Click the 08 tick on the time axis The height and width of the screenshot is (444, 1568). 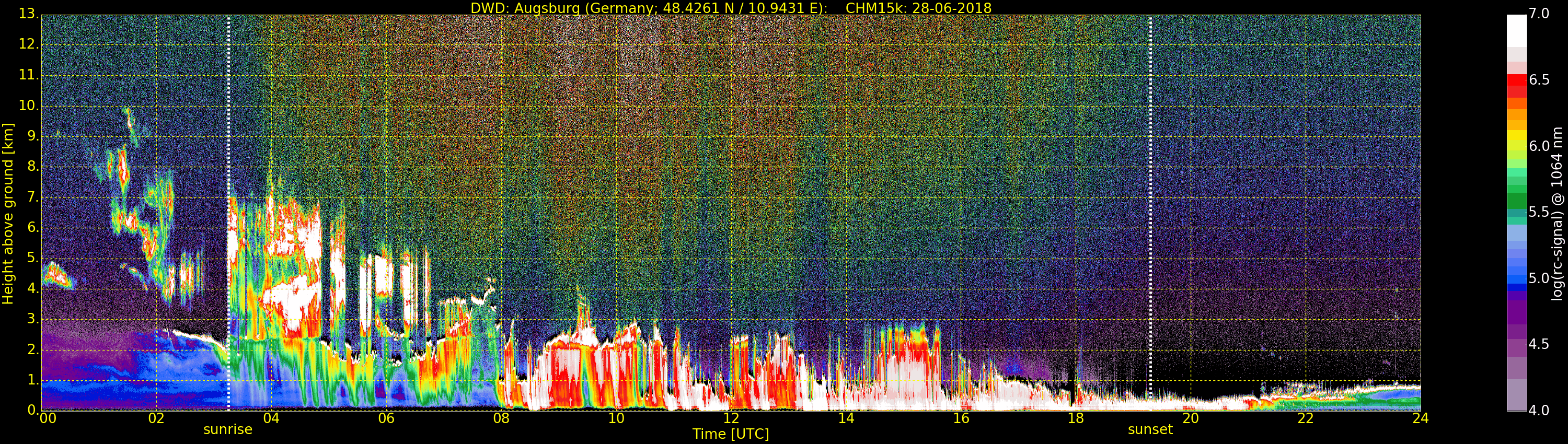point(501,418)
